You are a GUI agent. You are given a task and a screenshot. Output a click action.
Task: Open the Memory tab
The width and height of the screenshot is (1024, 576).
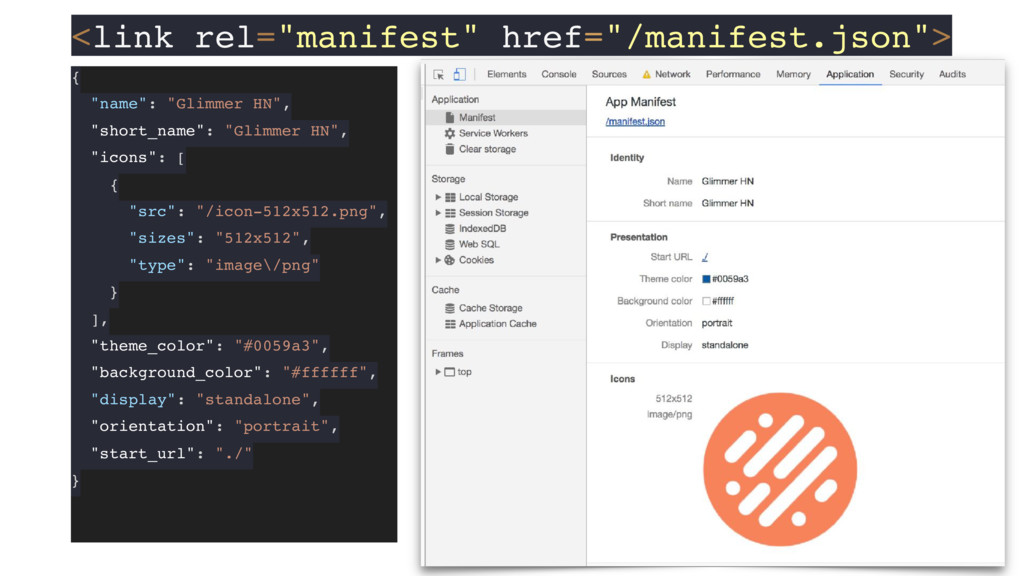[x=793, y=74]
